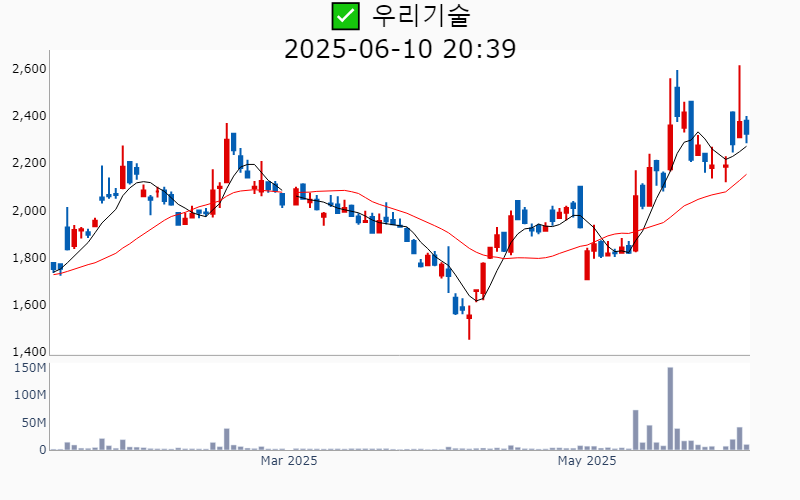Viewport: 800px width, 500px height.
Task: Click the timestamp 2025-06-10 20:39
Action: pyautogui.click(x=400, y=49)
